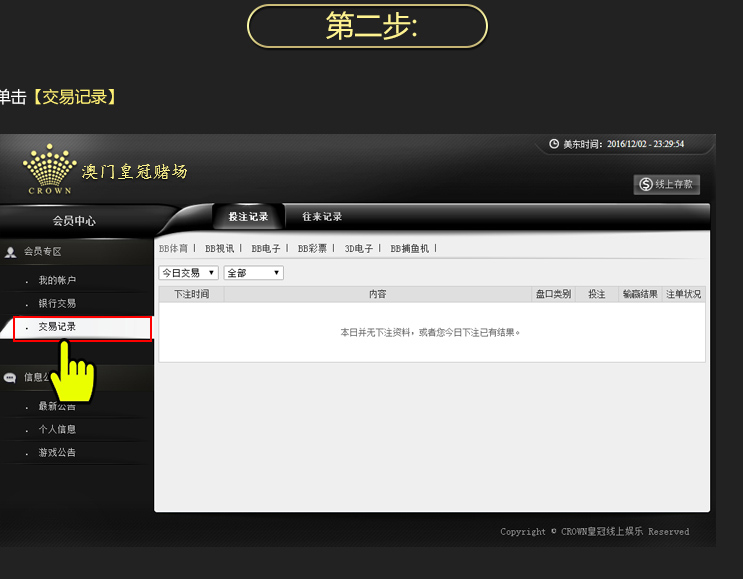The width and height of the screenshot is (743, 579).
Task: Select the BB体育 category link
Action: pos(173,248)
